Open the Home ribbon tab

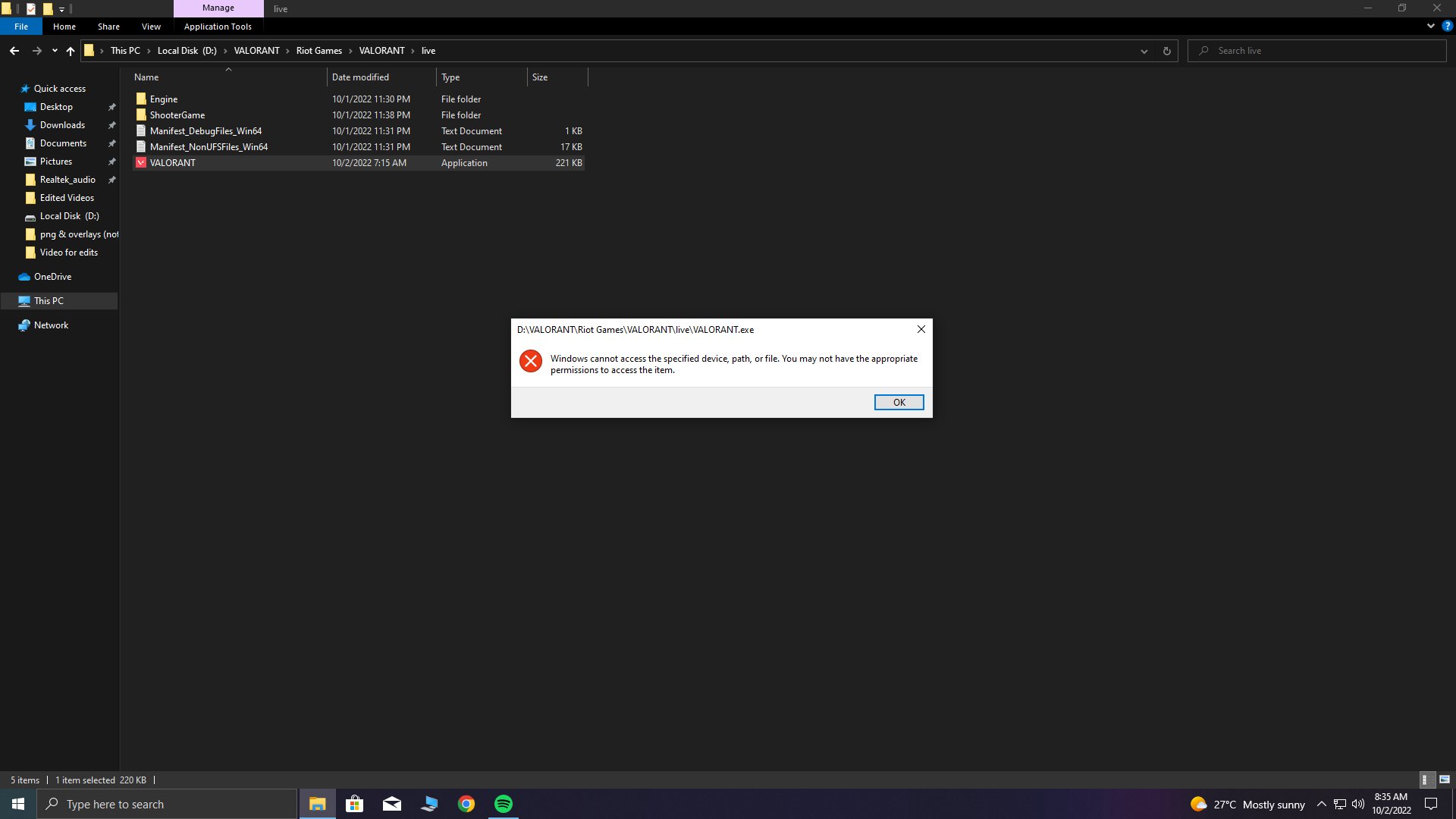pos(64,27)
